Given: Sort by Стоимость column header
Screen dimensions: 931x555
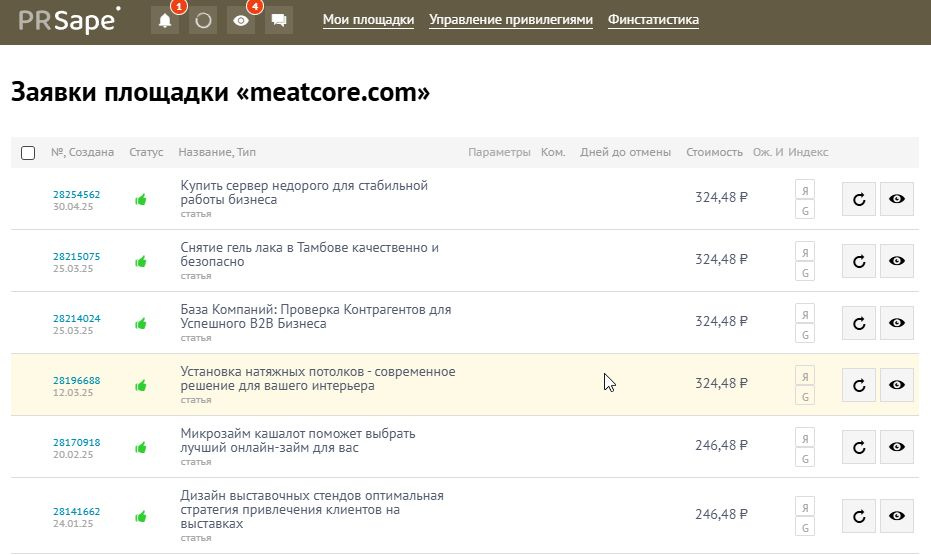Looking at the screenshot, I should pos(714,152).
